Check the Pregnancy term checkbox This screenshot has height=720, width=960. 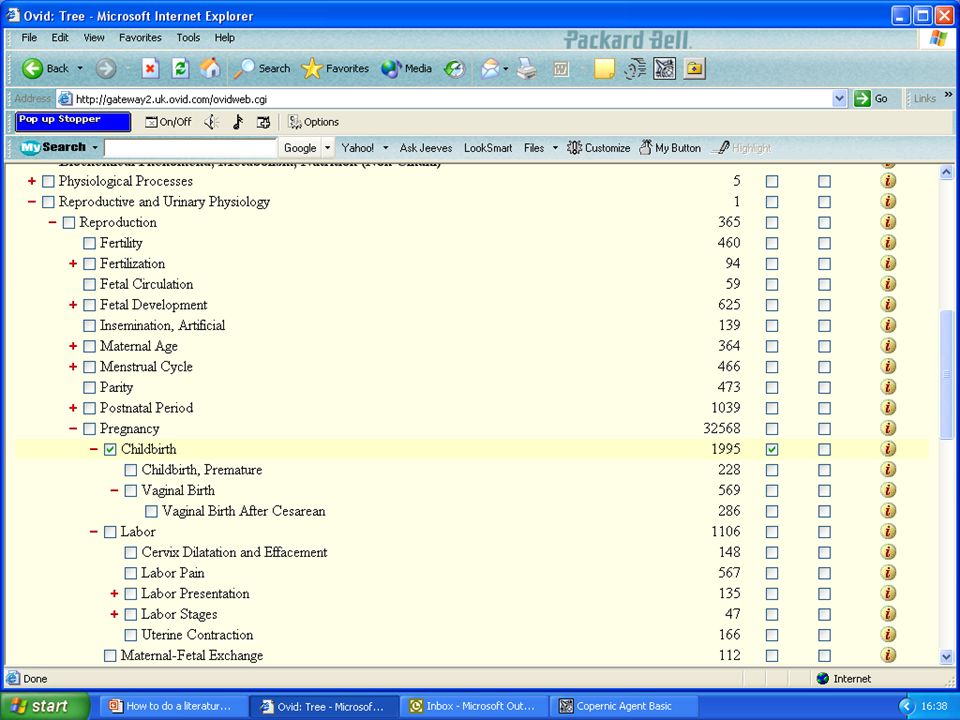(89, 429)
